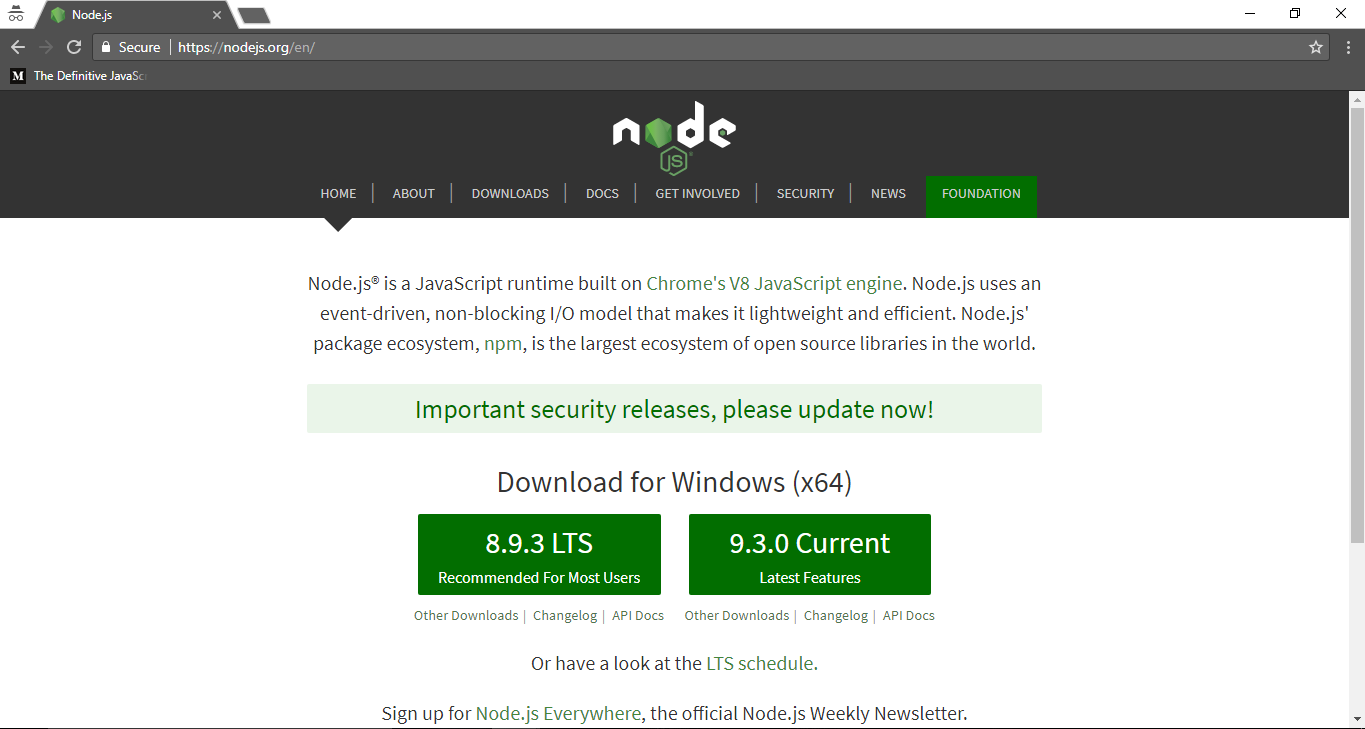Viewport: 1365px width, 729px height.
Task: Follow the npm link
Action: click(503, 344)
